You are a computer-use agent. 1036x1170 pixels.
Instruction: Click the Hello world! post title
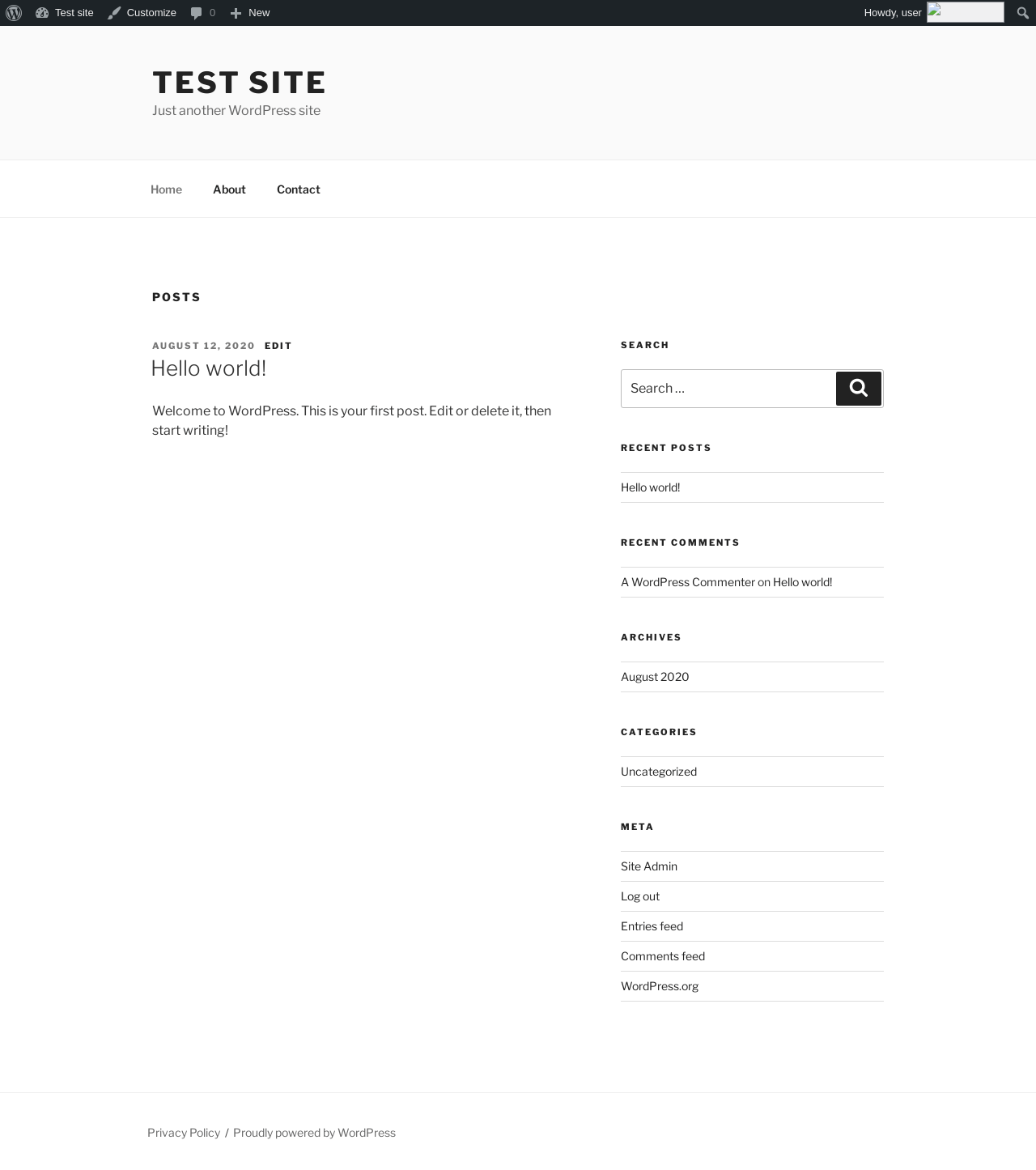coord(209,368)
